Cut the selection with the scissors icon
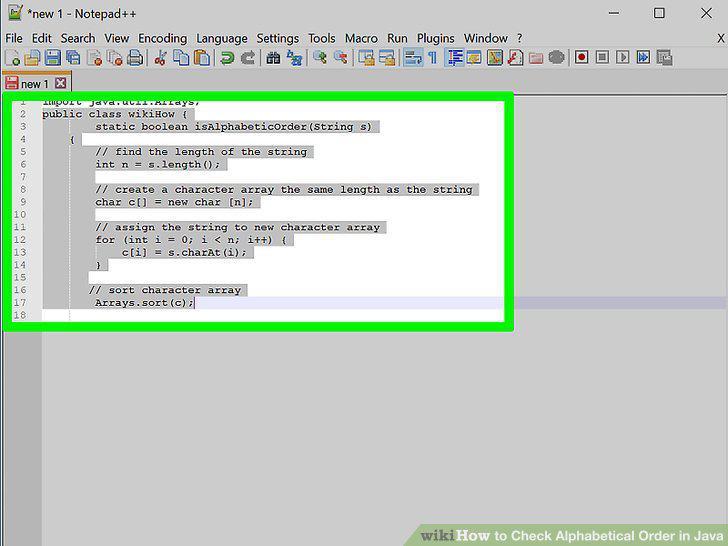 (161, 58)
